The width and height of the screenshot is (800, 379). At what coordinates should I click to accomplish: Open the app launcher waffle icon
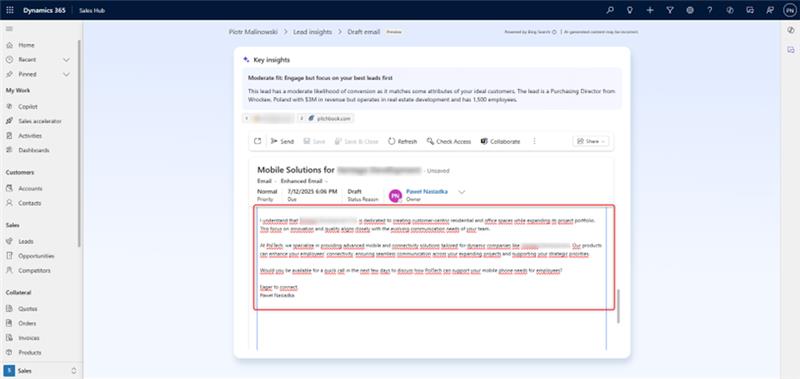coord(10,10)
